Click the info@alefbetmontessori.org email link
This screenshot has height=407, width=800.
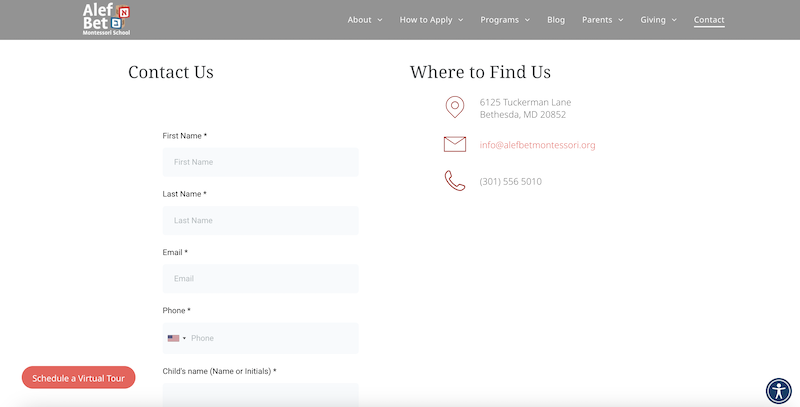coord(537,145)
